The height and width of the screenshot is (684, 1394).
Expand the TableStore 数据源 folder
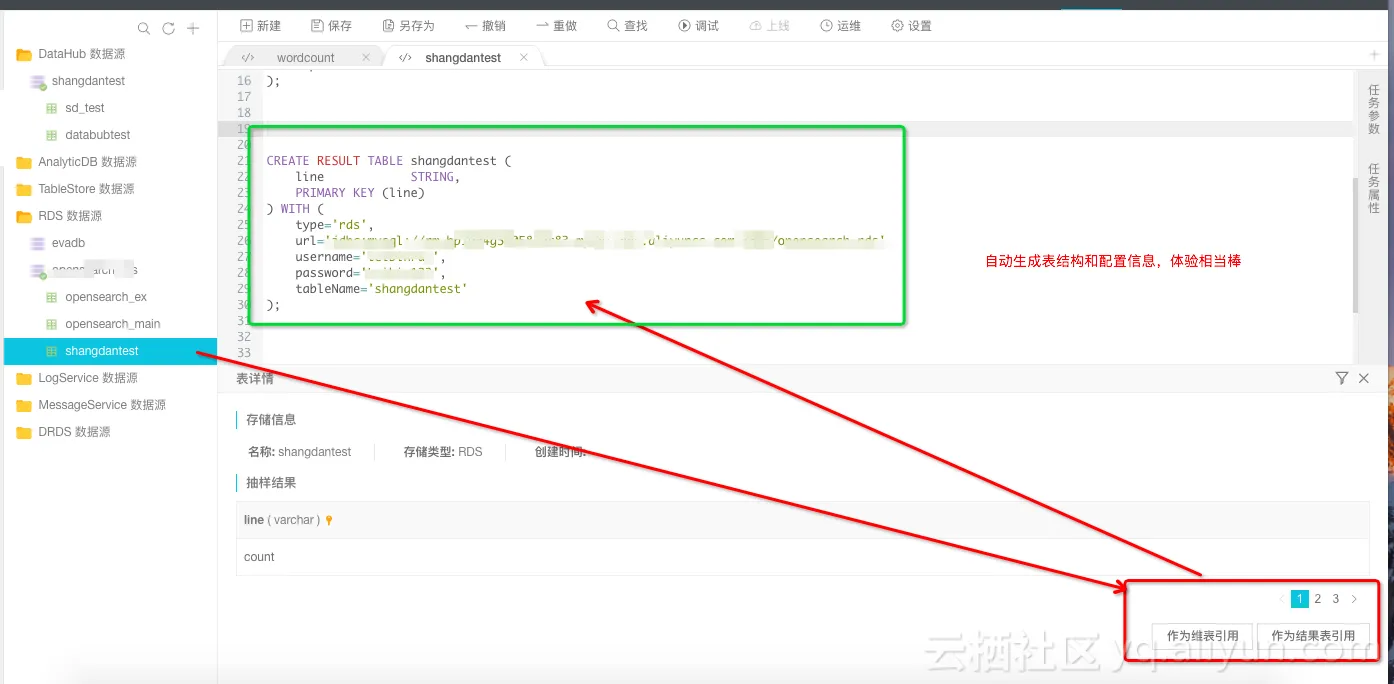[x=76, y=189]
